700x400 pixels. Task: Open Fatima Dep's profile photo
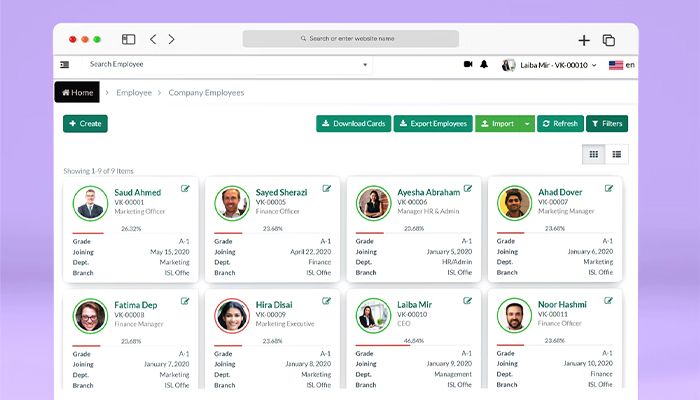[90, 316]
